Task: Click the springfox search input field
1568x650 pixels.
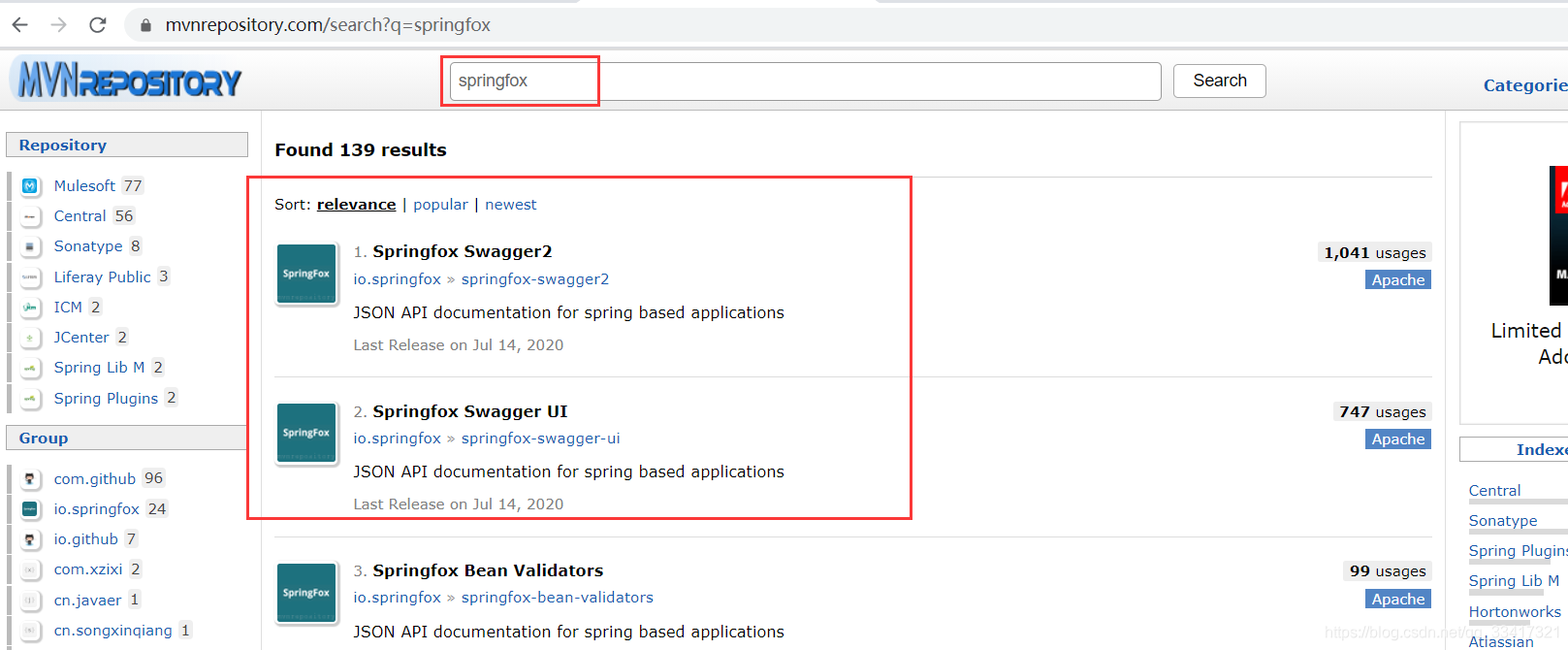Action: click(805, 81)
